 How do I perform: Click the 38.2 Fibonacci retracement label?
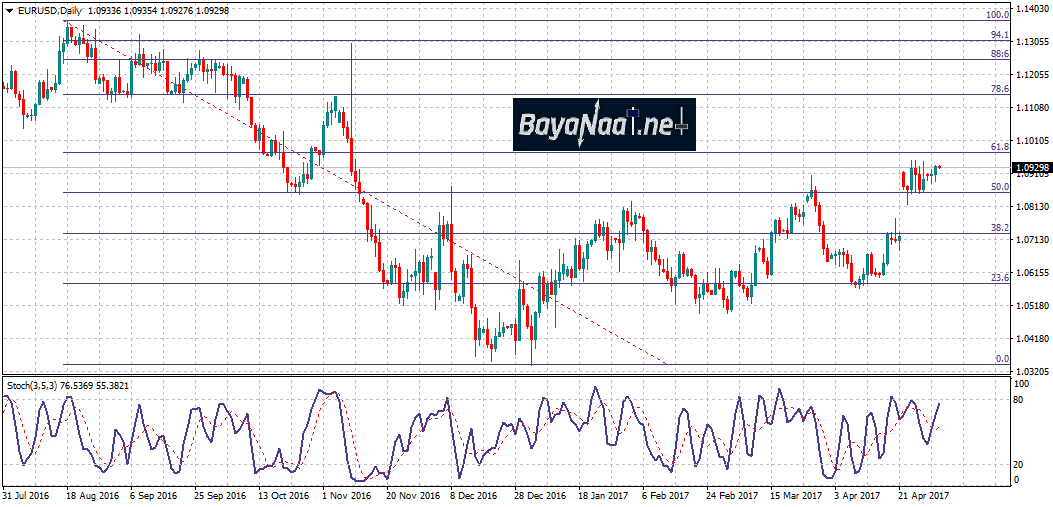pos(998,228)
